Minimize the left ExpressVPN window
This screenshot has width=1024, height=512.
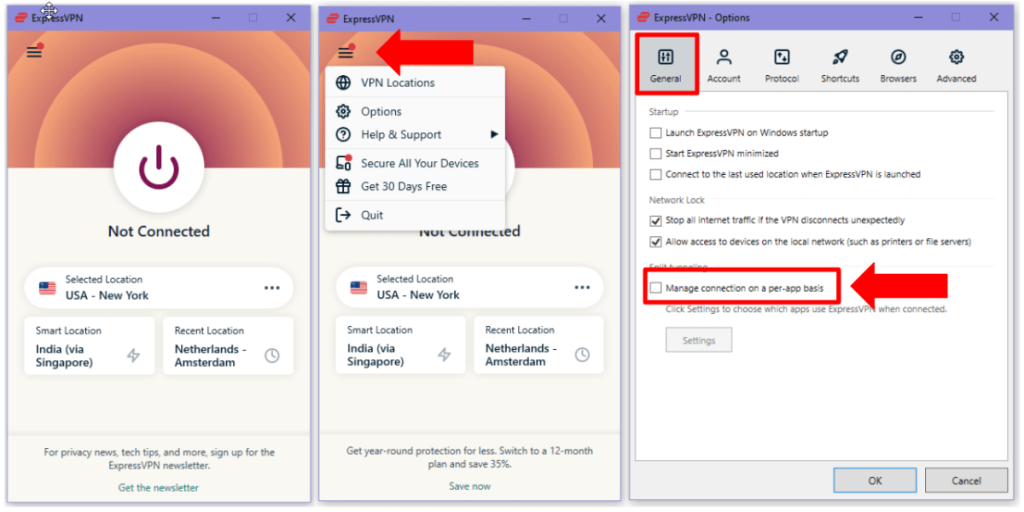pos(216,18)
